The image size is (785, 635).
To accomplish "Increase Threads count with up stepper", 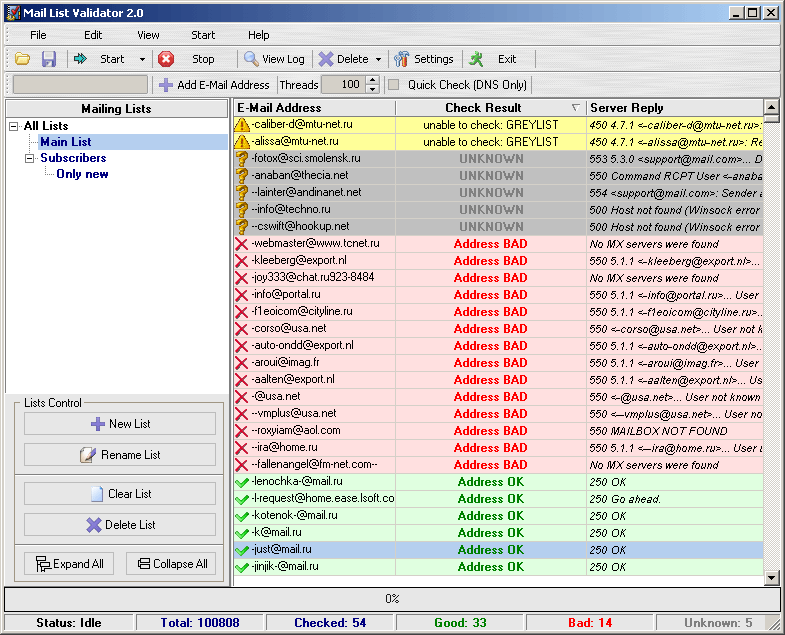I will coord(372,80).
